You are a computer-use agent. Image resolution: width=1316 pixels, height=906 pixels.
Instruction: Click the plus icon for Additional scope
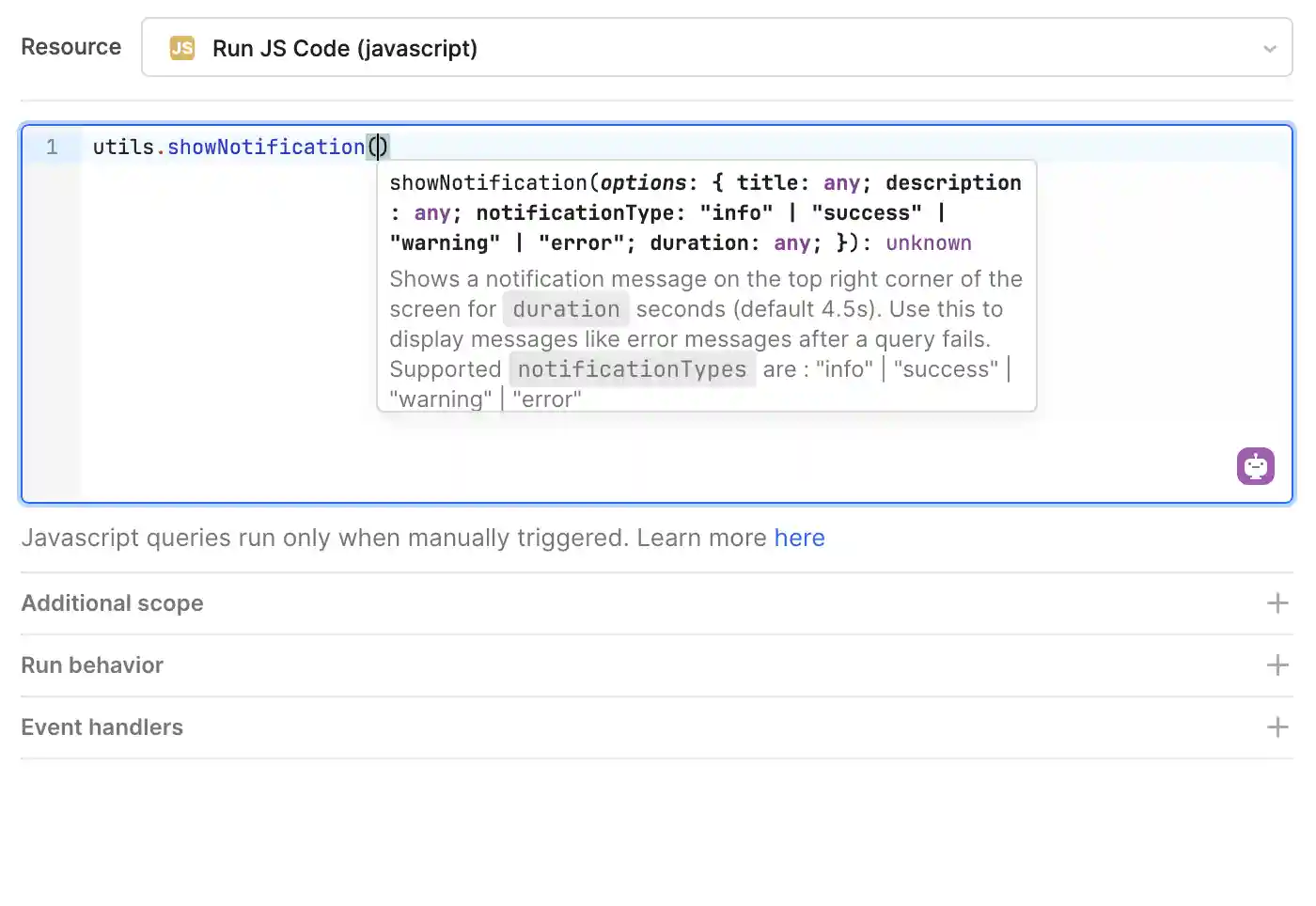point(1277,603)
